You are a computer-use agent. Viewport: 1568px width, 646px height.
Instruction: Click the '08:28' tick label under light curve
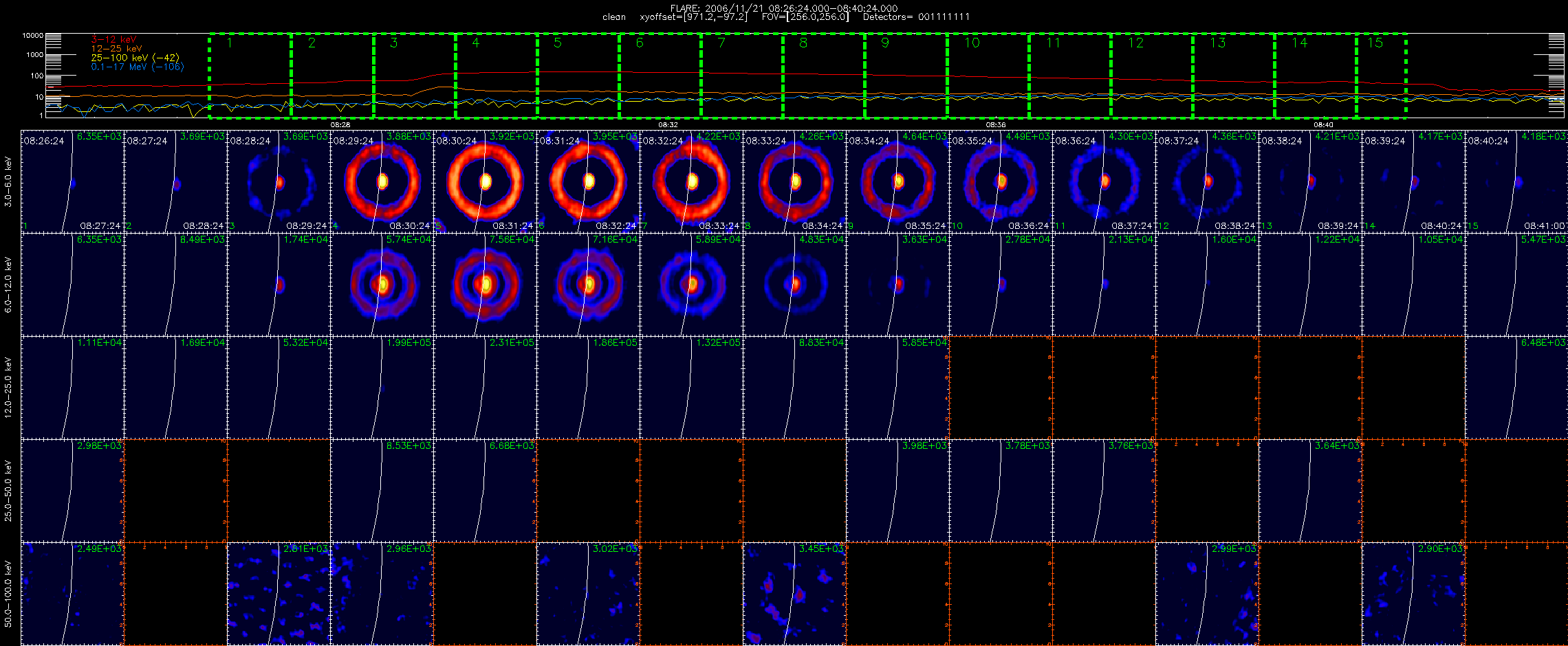coord(340,125)
